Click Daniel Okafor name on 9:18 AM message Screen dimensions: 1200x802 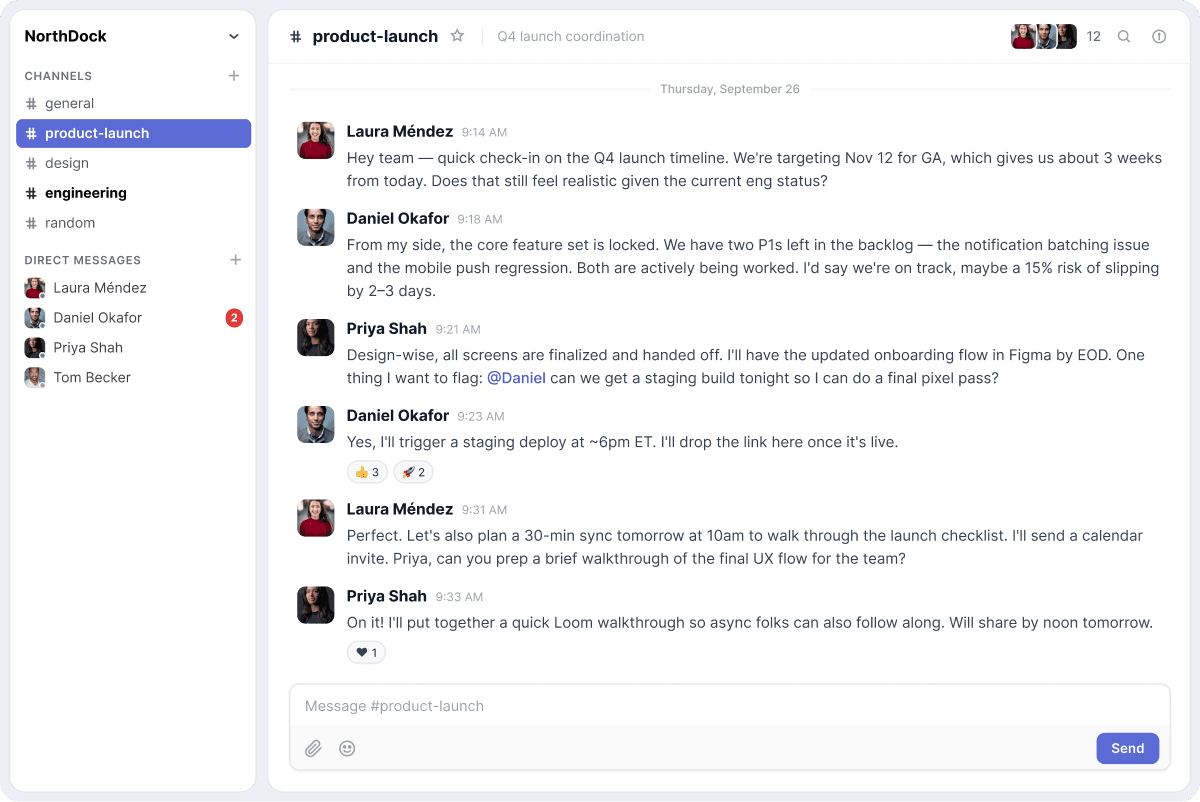(x=398, y=218)
